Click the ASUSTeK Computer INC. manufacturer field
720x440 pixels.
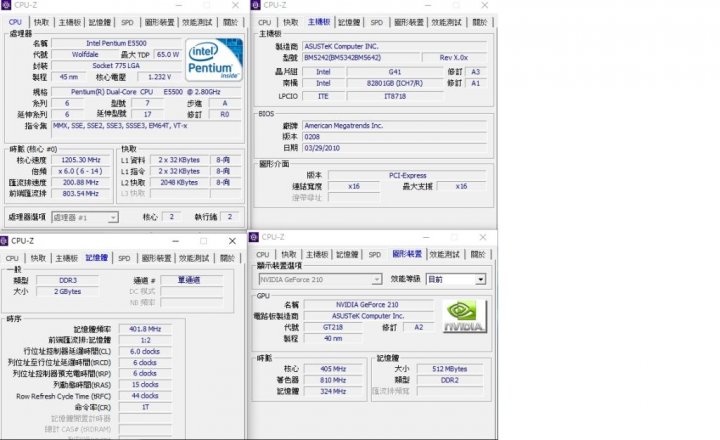pos(394,46)
